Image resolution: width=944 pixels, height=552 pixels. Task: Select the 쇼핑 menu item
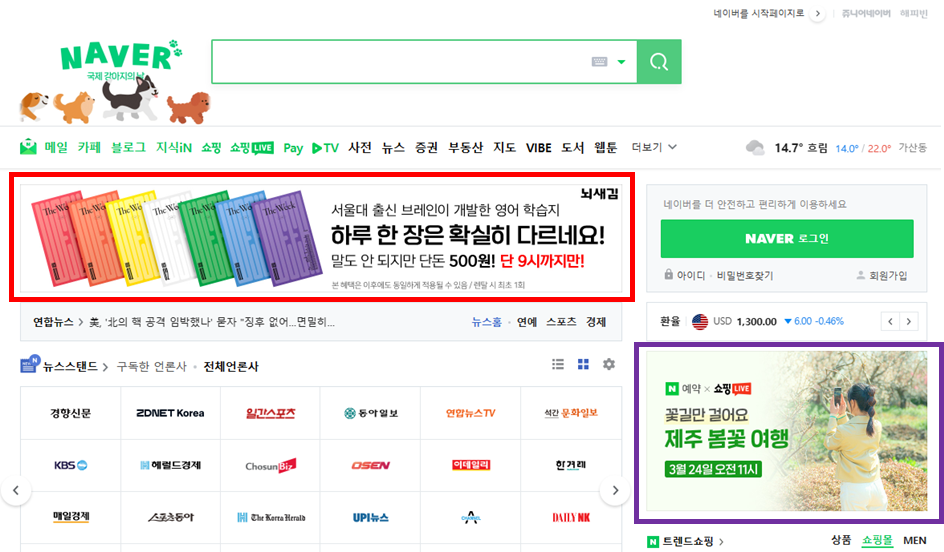(211, 147)
